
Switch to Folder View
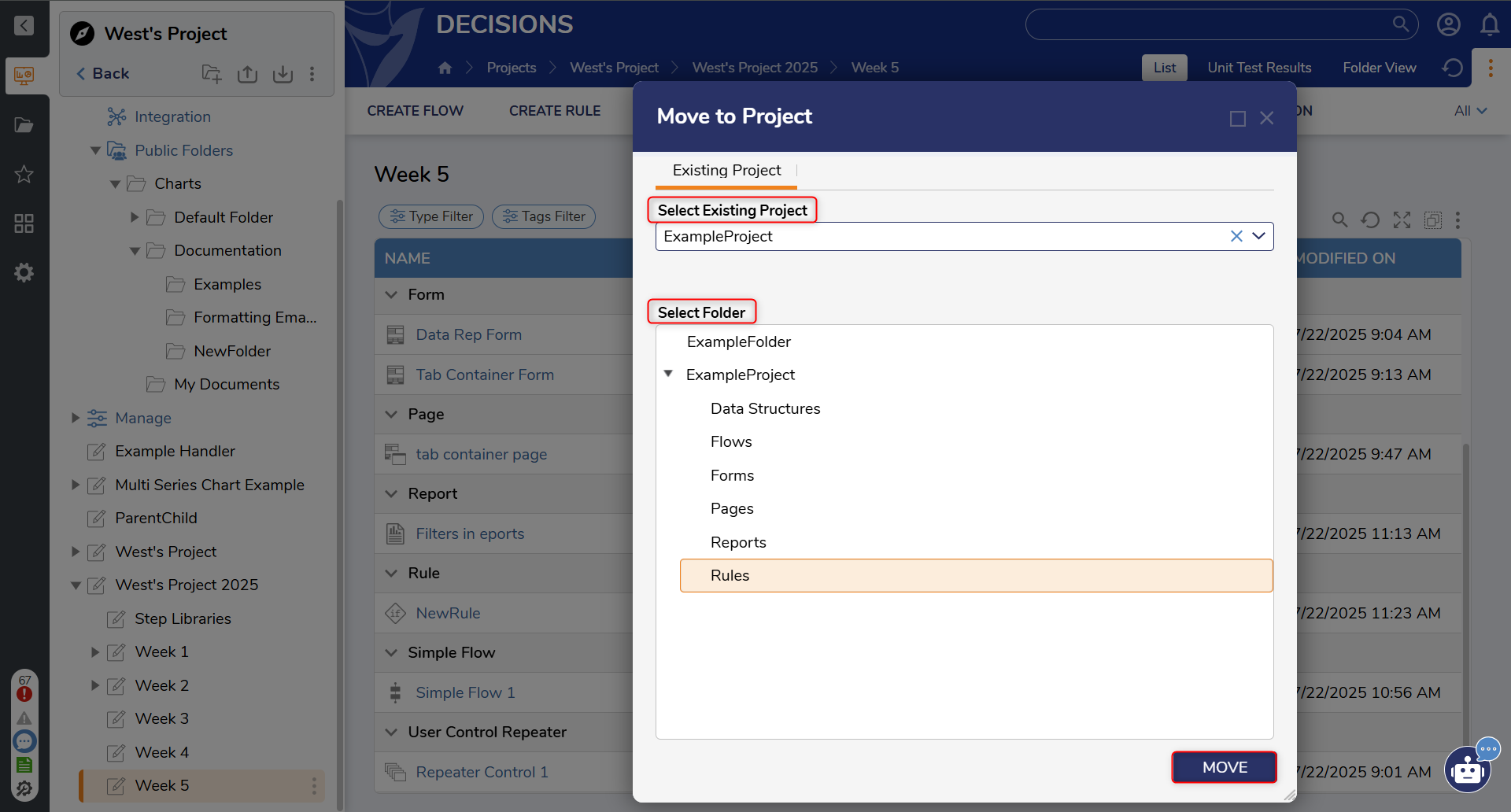[1379, 68]
